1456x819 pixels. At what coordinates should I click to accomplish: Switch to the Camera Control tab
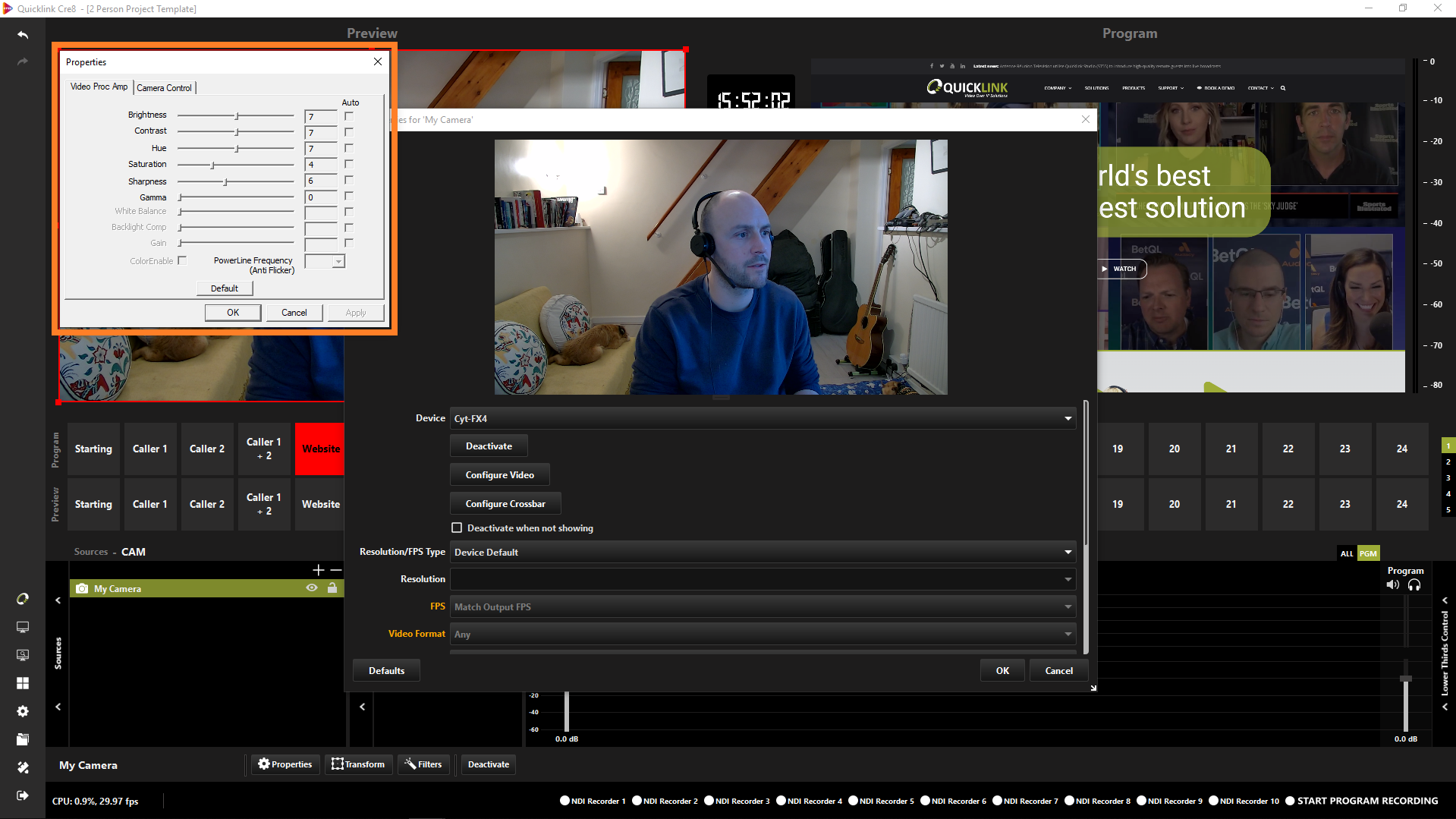[x=165, y=88]
